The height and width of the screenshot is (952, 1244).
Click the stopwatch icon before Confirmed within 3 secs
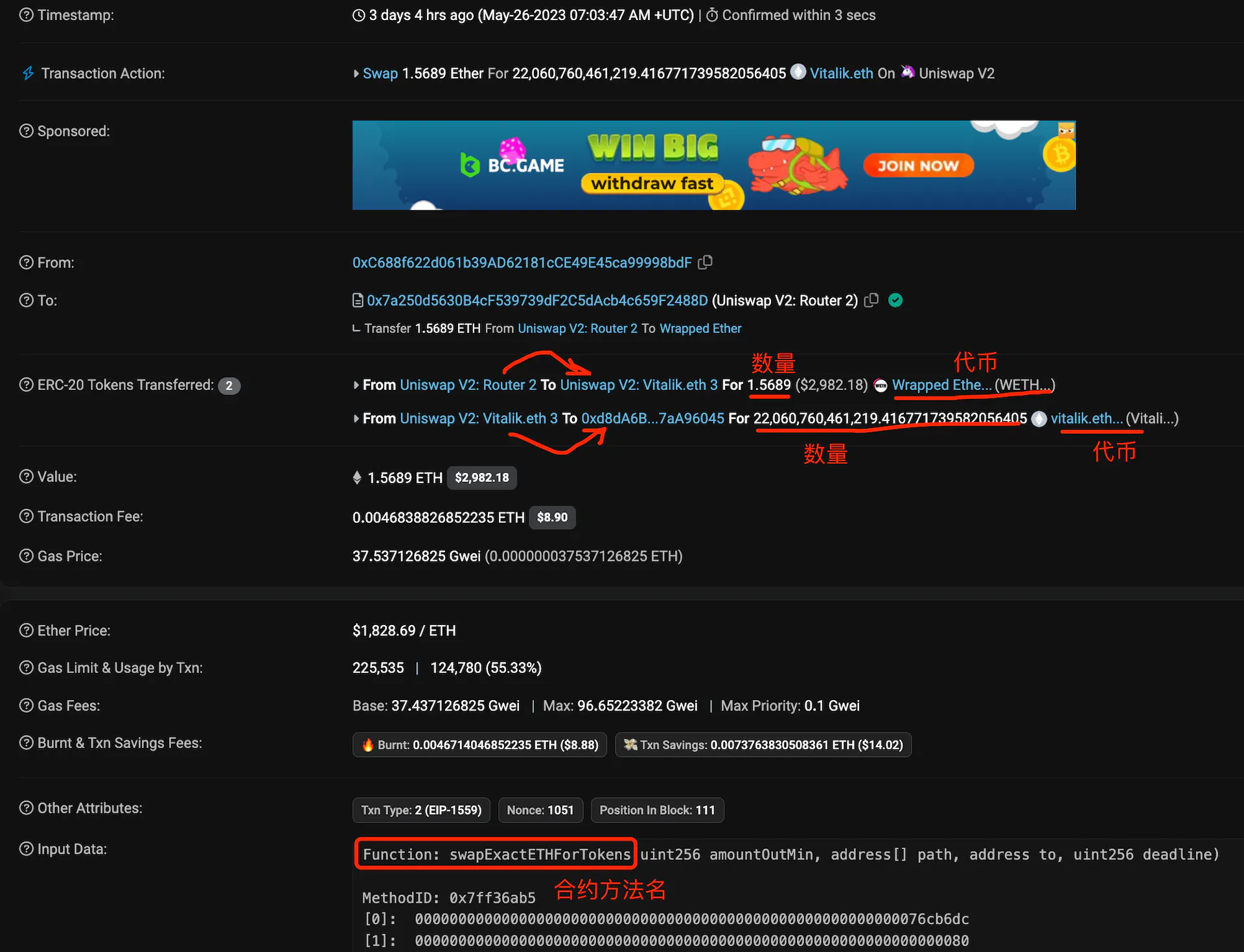coord(712,15)
